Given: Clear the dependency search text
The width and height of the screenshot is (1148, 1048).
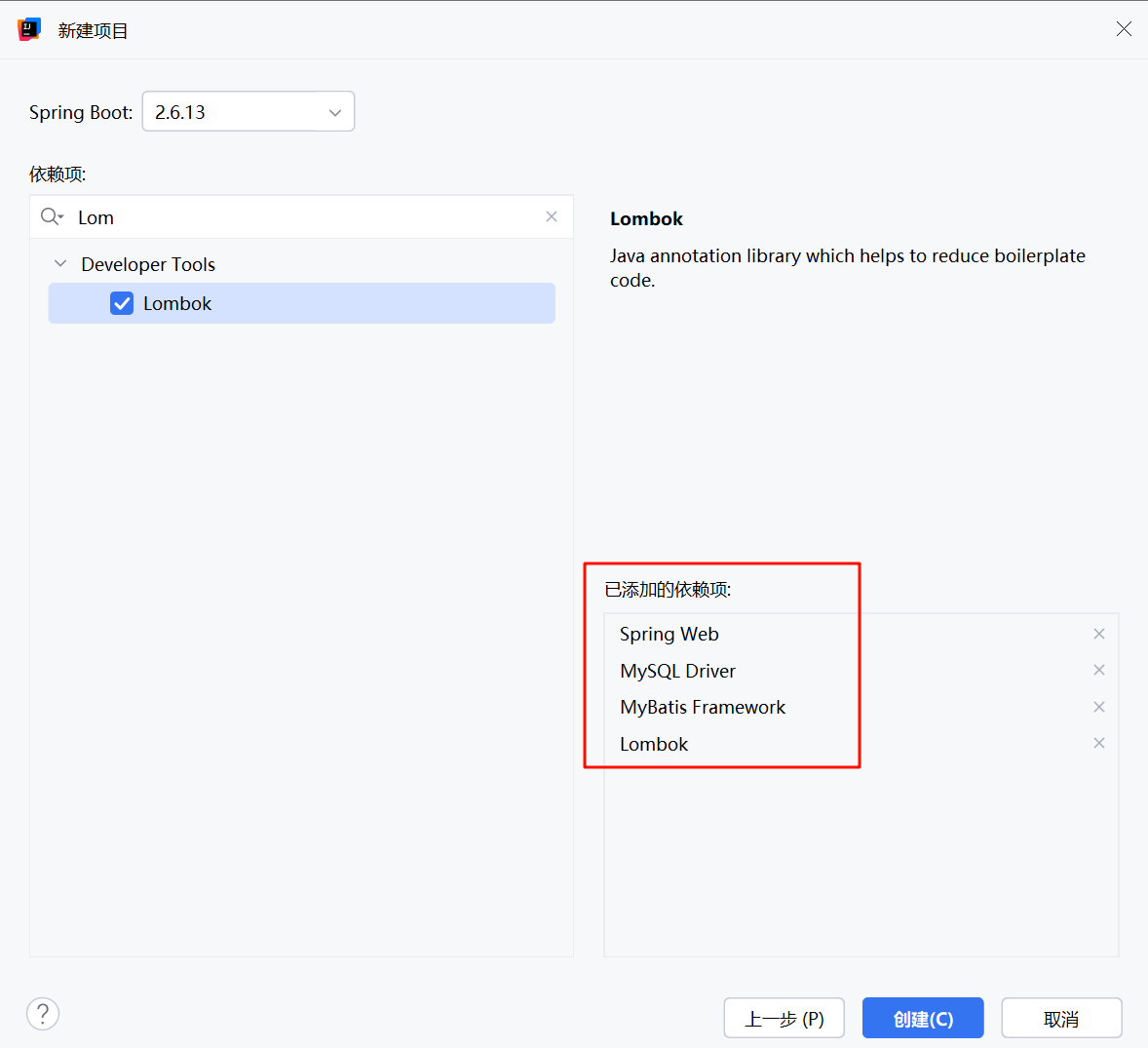Looking at the screenshot, I should (552, 216).
